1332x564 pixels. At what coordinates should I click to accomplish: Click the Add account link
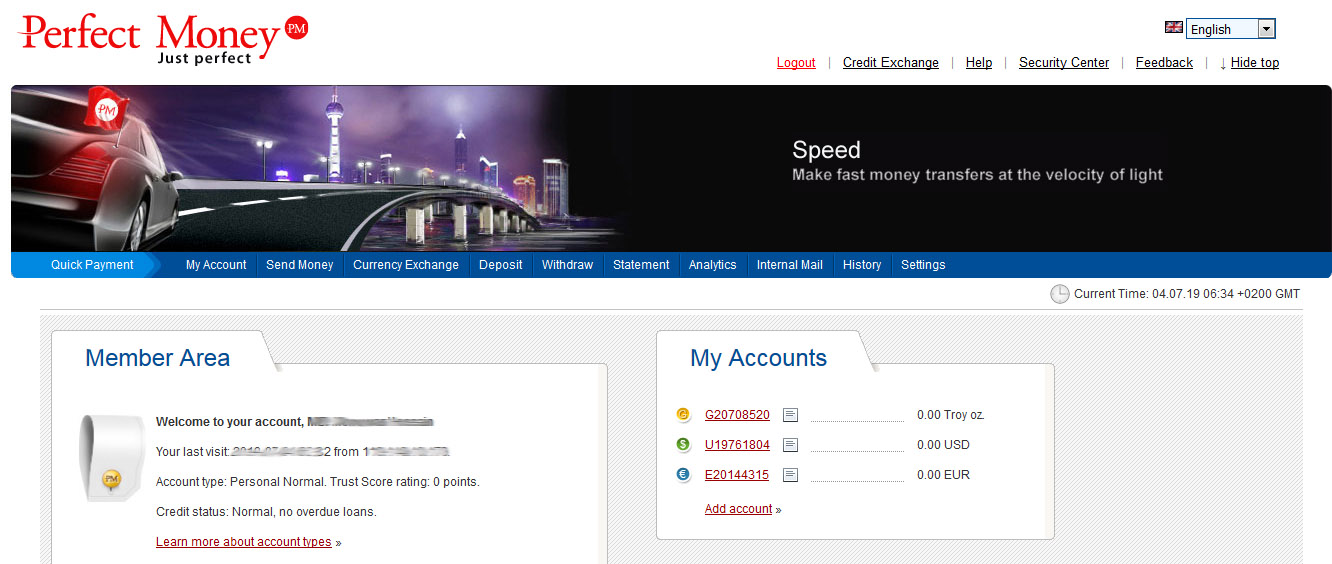point(739,509)
